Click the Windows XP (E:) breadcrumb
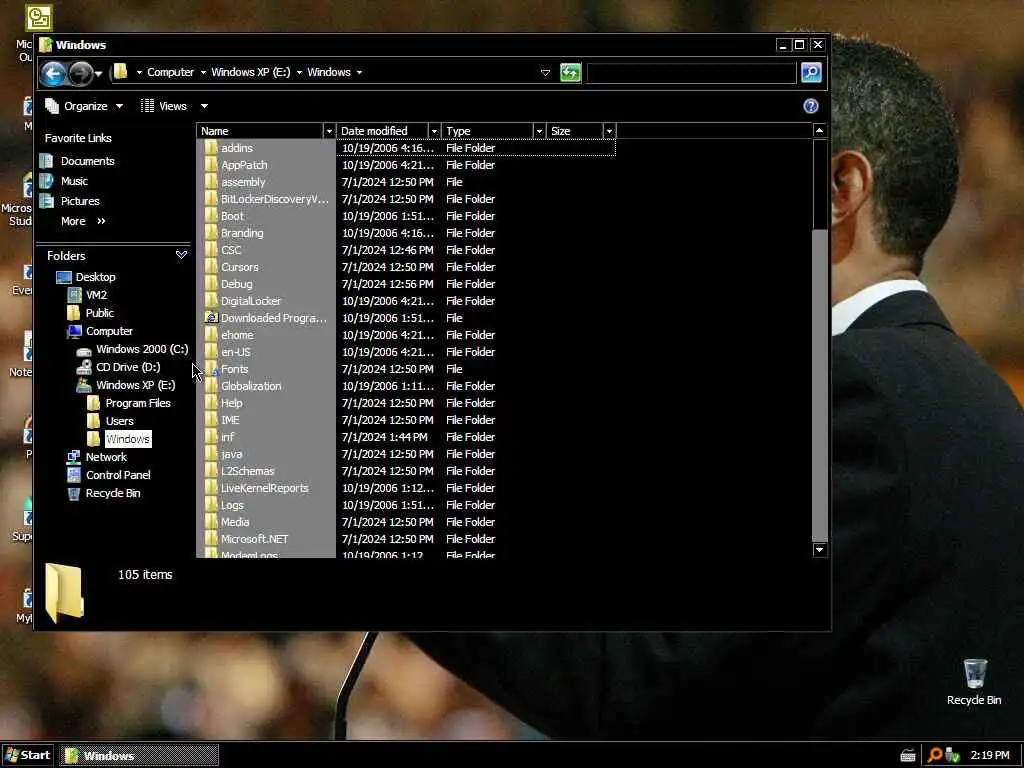The width and height of the screenshot is (1024, 768). click(250, 72)
